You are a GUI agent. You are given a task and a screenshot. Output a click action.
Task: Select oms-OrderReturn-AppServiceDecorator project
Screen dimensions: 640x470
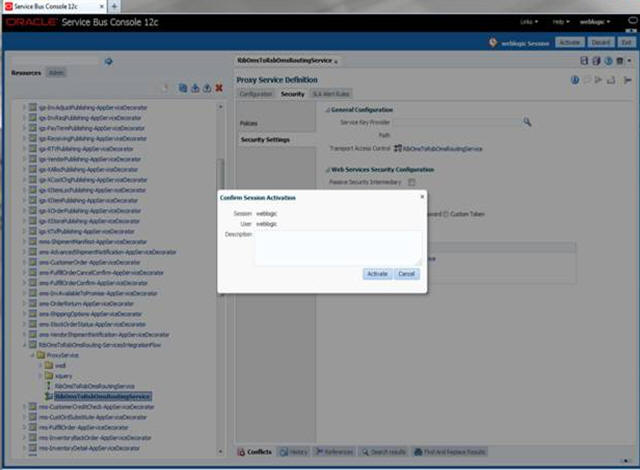[87, 304]
